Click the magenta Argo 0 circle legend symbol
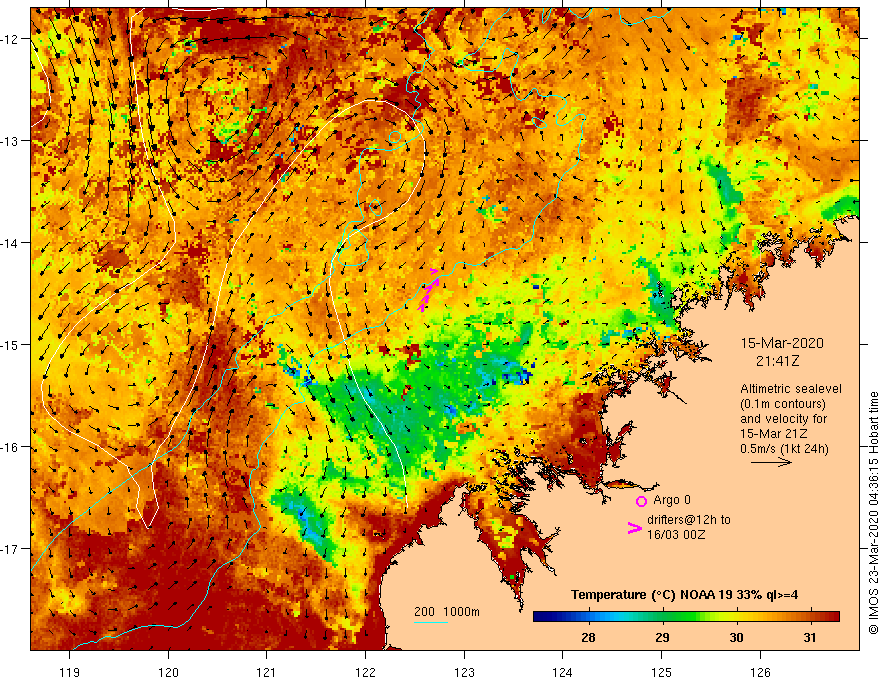The height and width of the screenshot is (680, 880). pos(641,502)
